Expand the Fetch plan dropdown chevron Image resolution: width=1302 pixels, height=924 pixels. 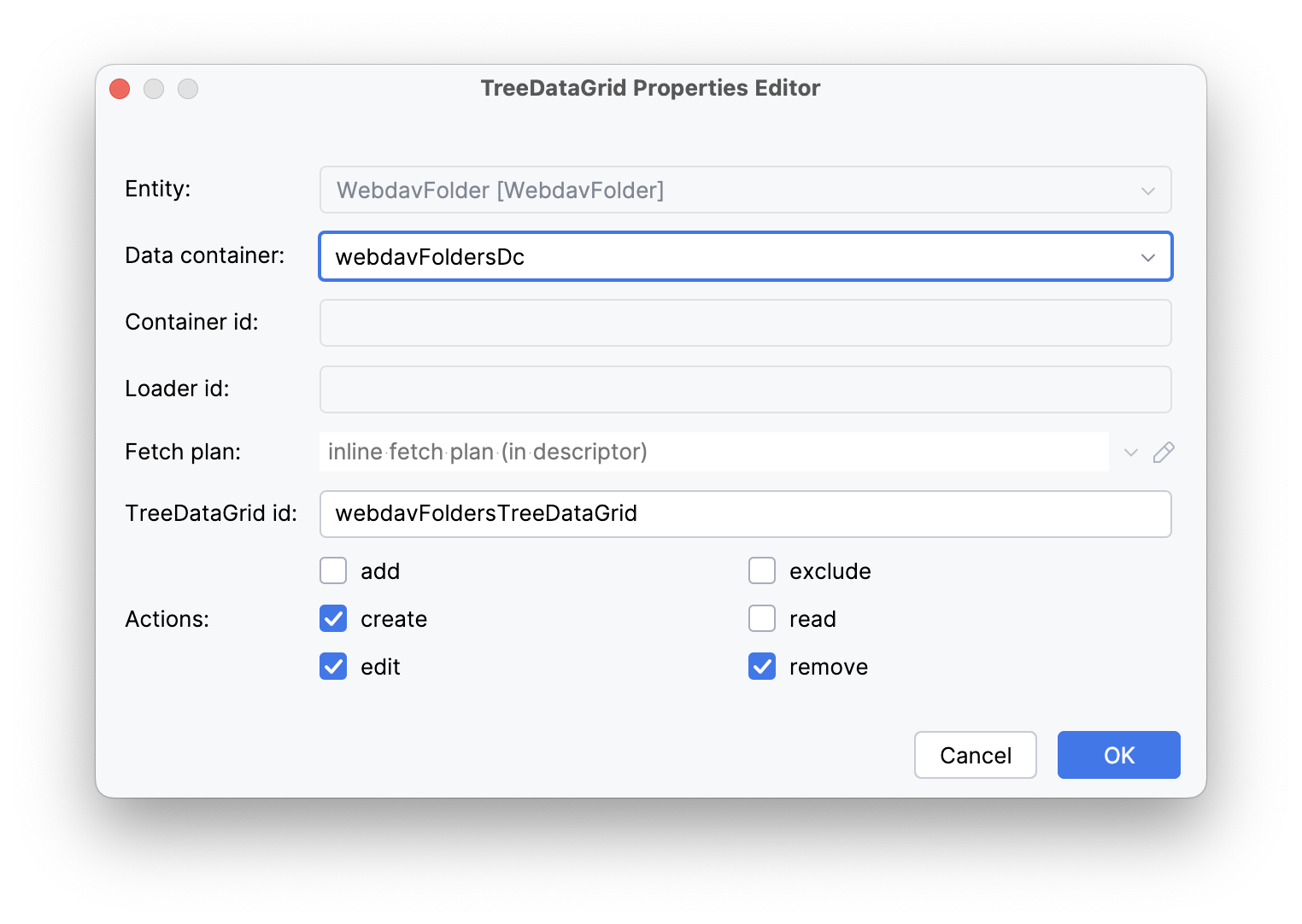(x=1130, y=452)
